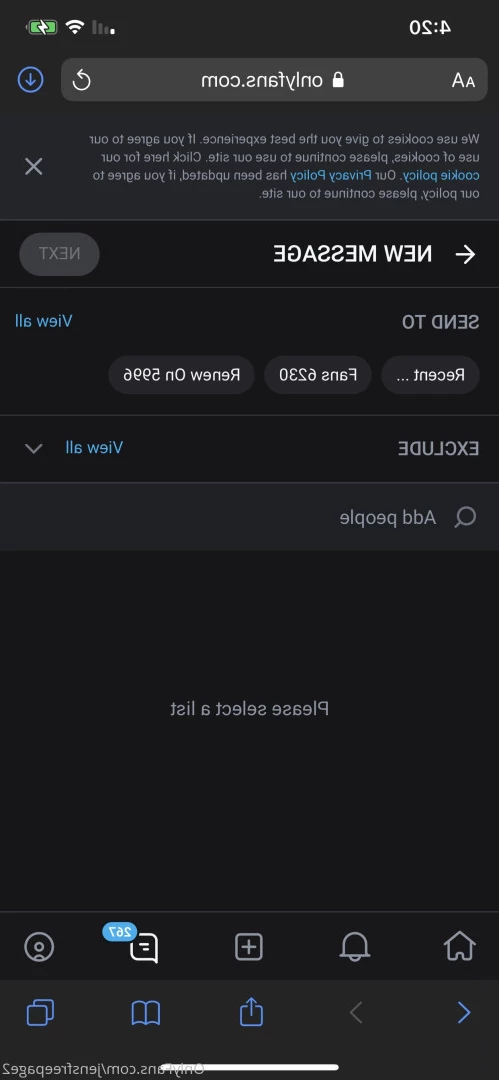Screen dimensions: 499x1080
Task: Click View all next to Send To
Action: point(43,320)
